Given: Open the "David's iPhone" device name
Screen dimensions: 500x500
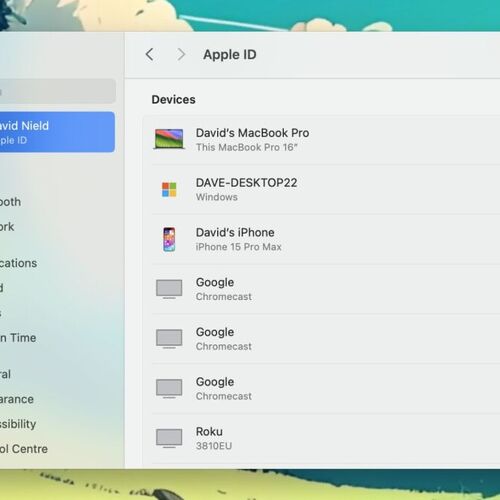Looking at the screenshot, I should click(235, 232).
